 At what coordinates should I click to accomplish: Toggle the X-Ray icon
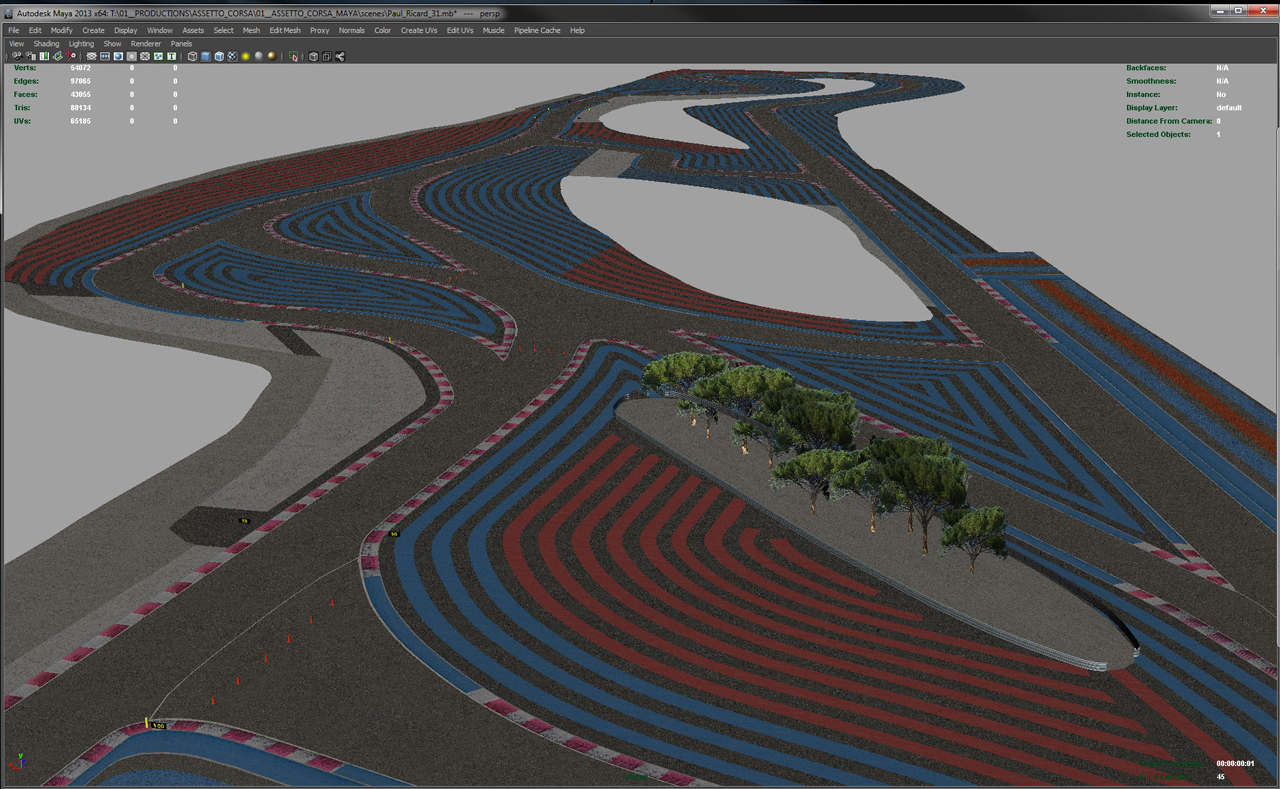(x=313, y=56)
